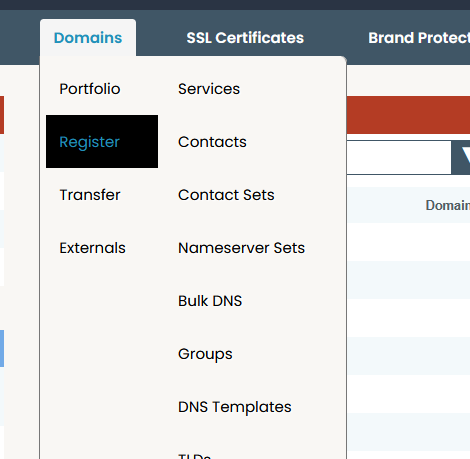Click the filter icon beside search field
Viewport: 470px width, 459px height.
click(461, 157)
